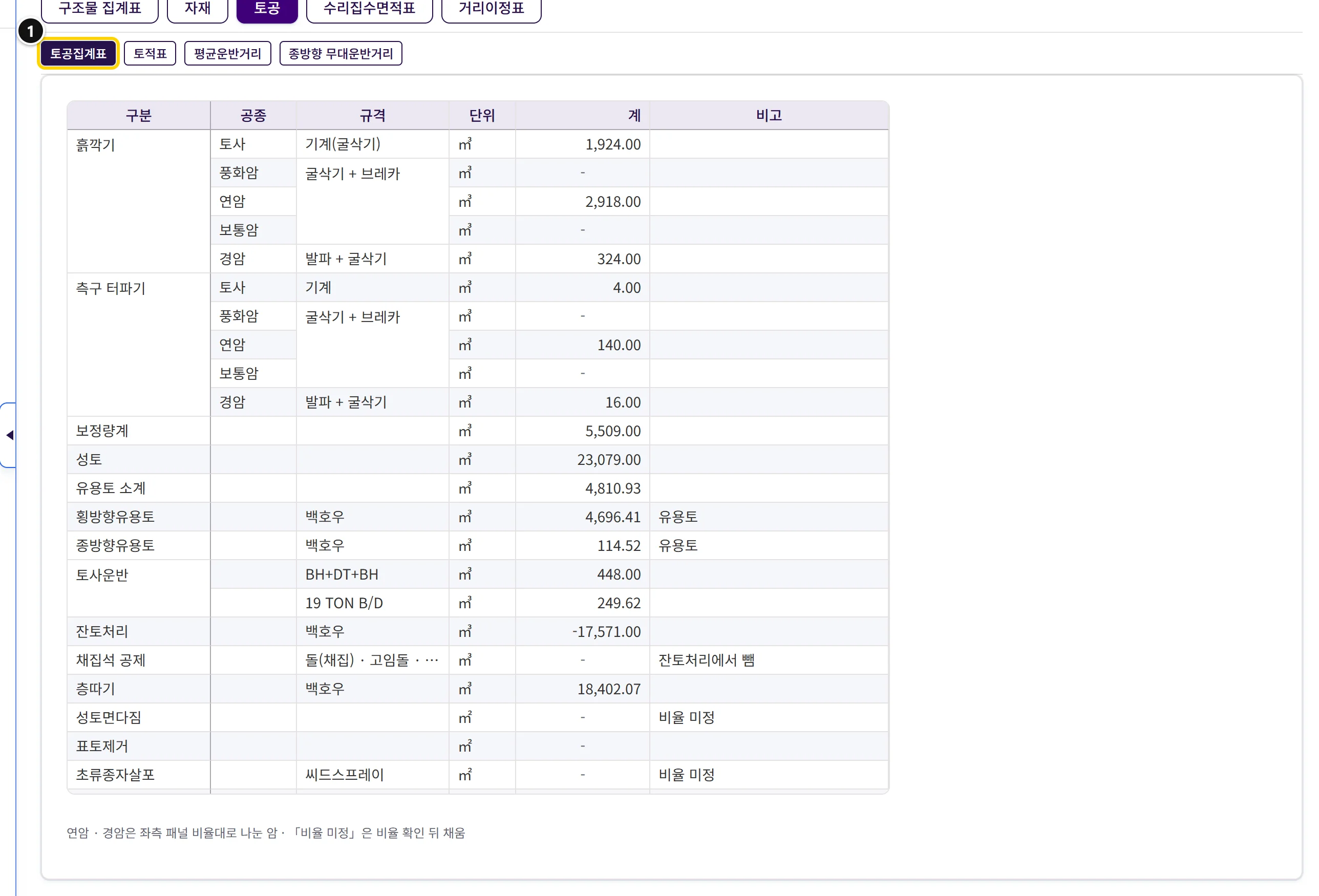Image resolution: width=1319 pixels, height=896 pixels.
Task: Open 종방향 무대운반거리 sub-tab
Action: (341, 53)
